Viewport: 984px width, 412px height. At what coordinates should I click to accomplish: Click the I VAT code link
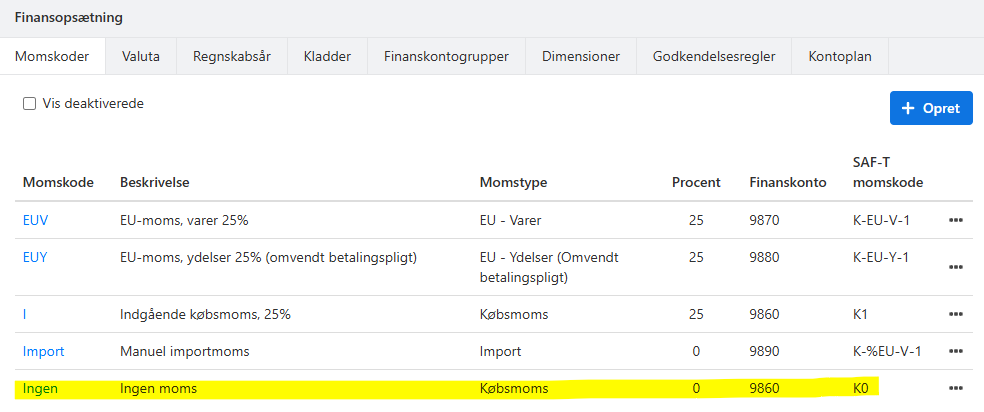click(x=24, y=314)
